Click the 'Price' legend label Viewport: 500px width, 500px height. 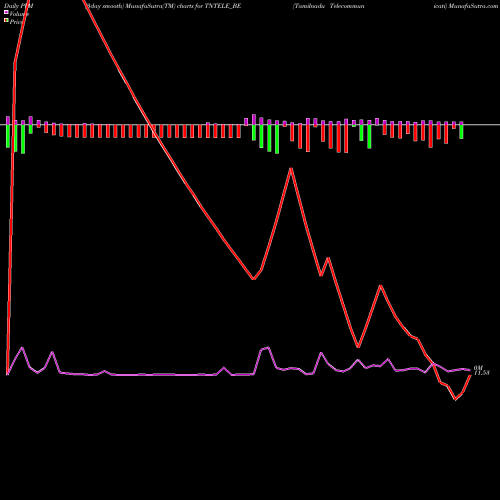tap(16, 22)
